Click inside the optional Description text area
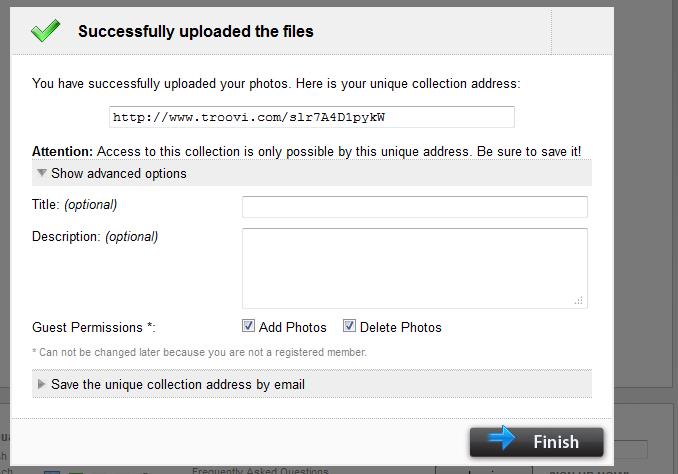The height and width of the screenshot is (474, 678). (415, 268)
